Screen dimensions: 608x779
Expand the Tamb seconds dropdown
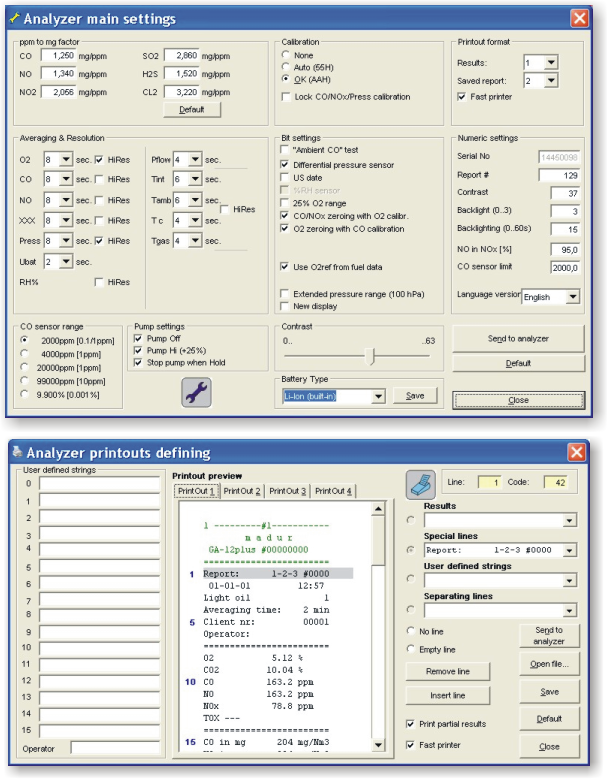click(195, 200)
